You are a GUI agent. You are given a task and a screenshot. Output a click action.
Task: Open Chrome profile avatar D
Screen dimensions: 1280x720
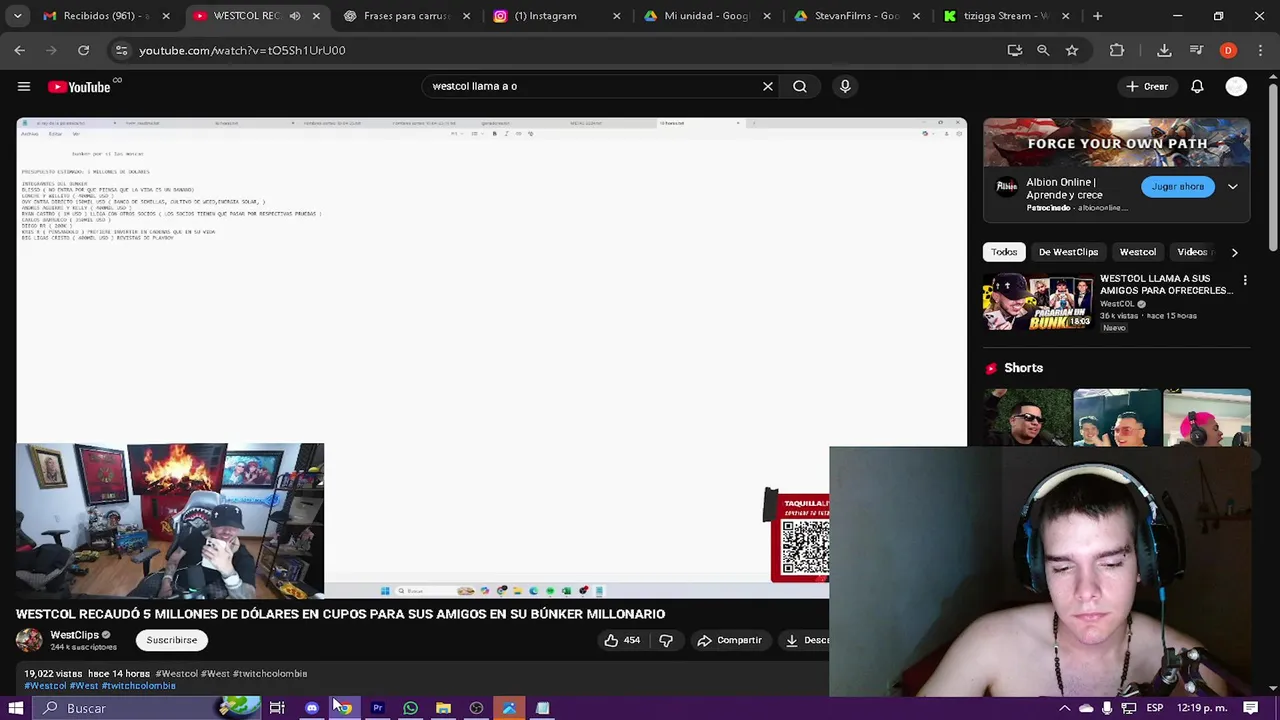coord(1228,50)
